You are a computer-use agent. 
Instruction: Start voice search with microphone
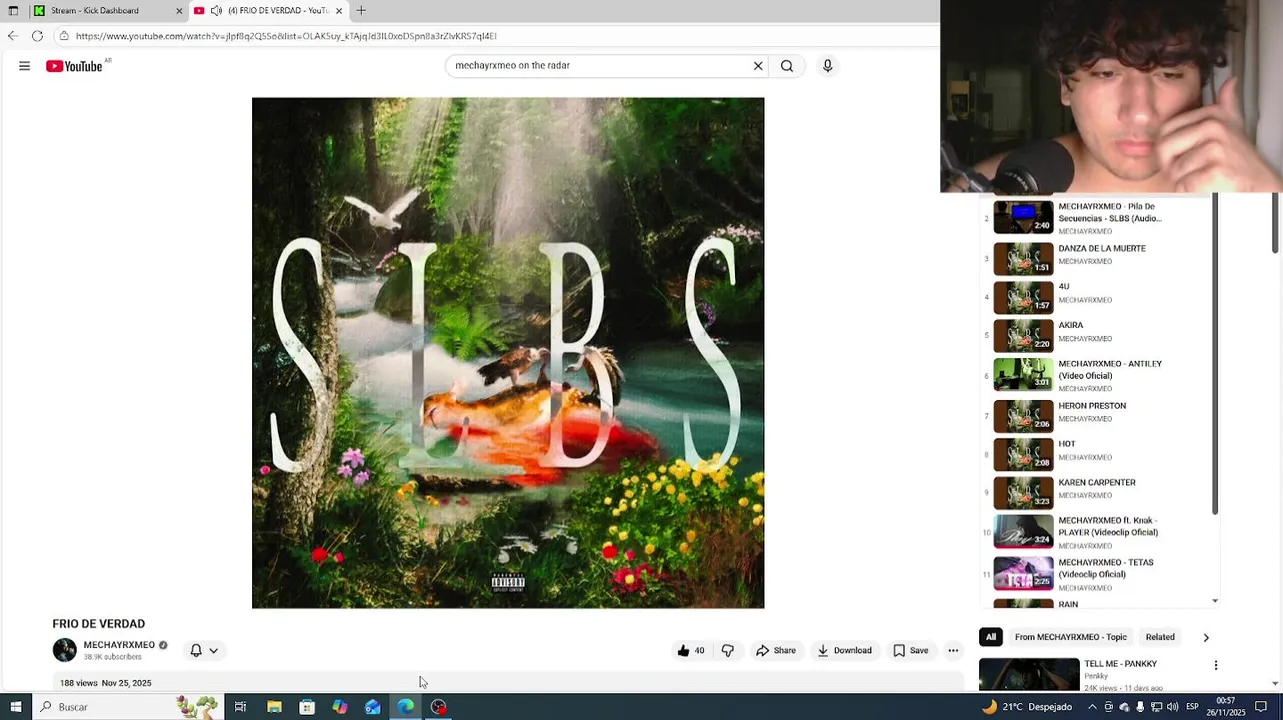coord(827,66)
